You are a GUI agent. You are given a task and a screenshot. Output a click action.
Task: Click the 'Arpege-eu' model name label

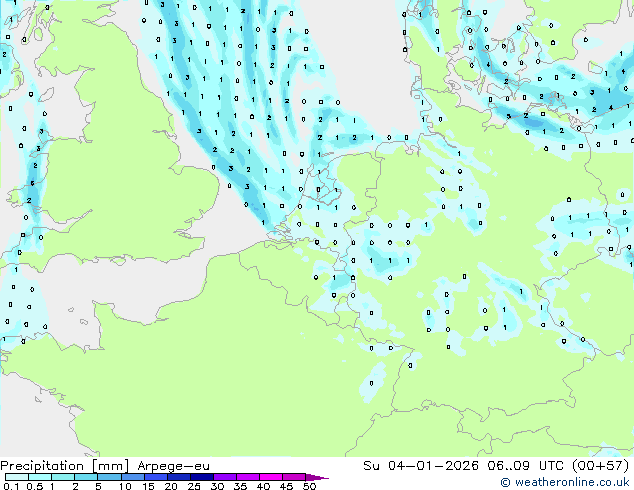pos(173,466)
